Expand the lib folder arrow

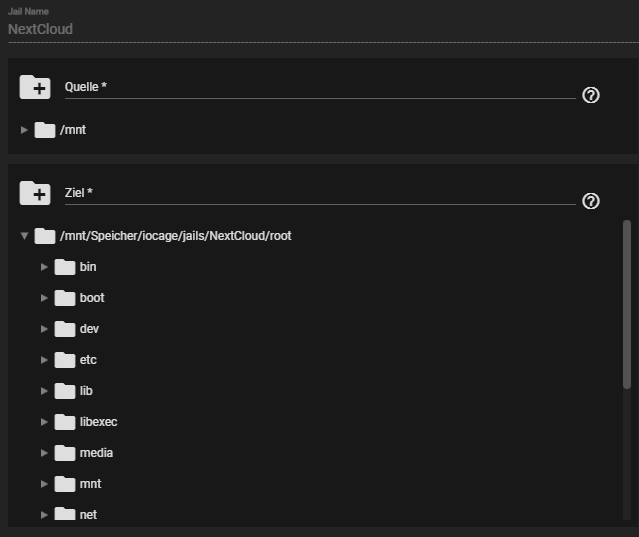coord(44,391)
